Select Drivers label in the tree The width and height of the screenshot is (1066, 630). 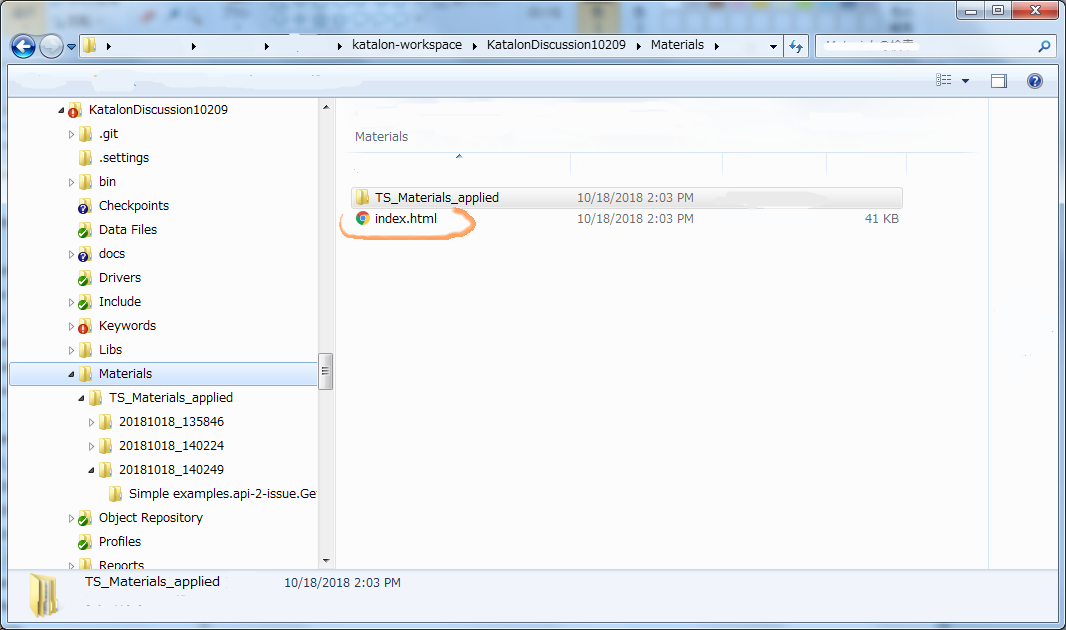coord(120,277)
